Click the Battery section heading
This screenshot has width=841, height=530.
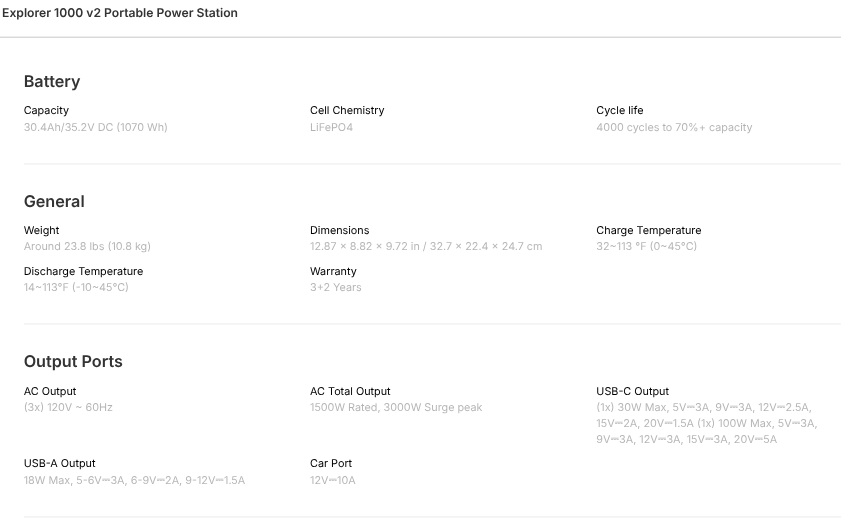coord(52,81)
